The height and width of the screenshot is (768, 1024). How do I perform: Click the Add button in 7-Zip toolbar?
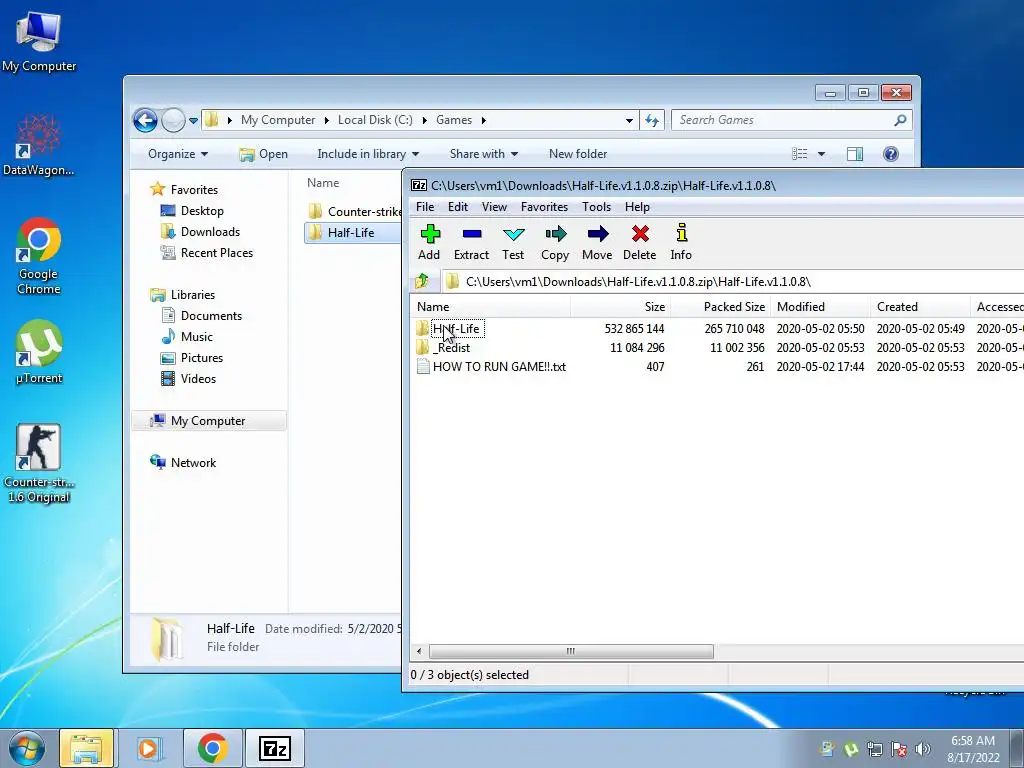[x=429, y=242]
